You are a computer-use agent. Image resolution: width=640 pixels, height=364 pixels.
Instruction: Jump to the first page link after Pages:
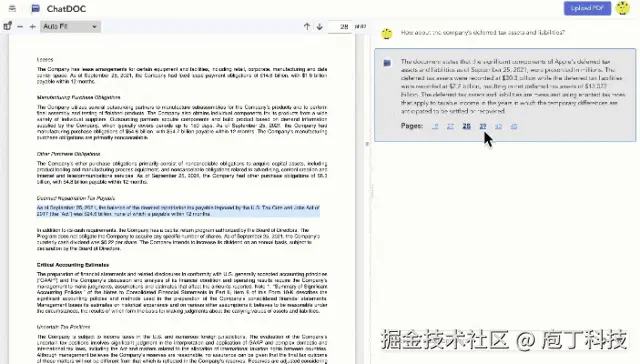(x=435, y=126)
